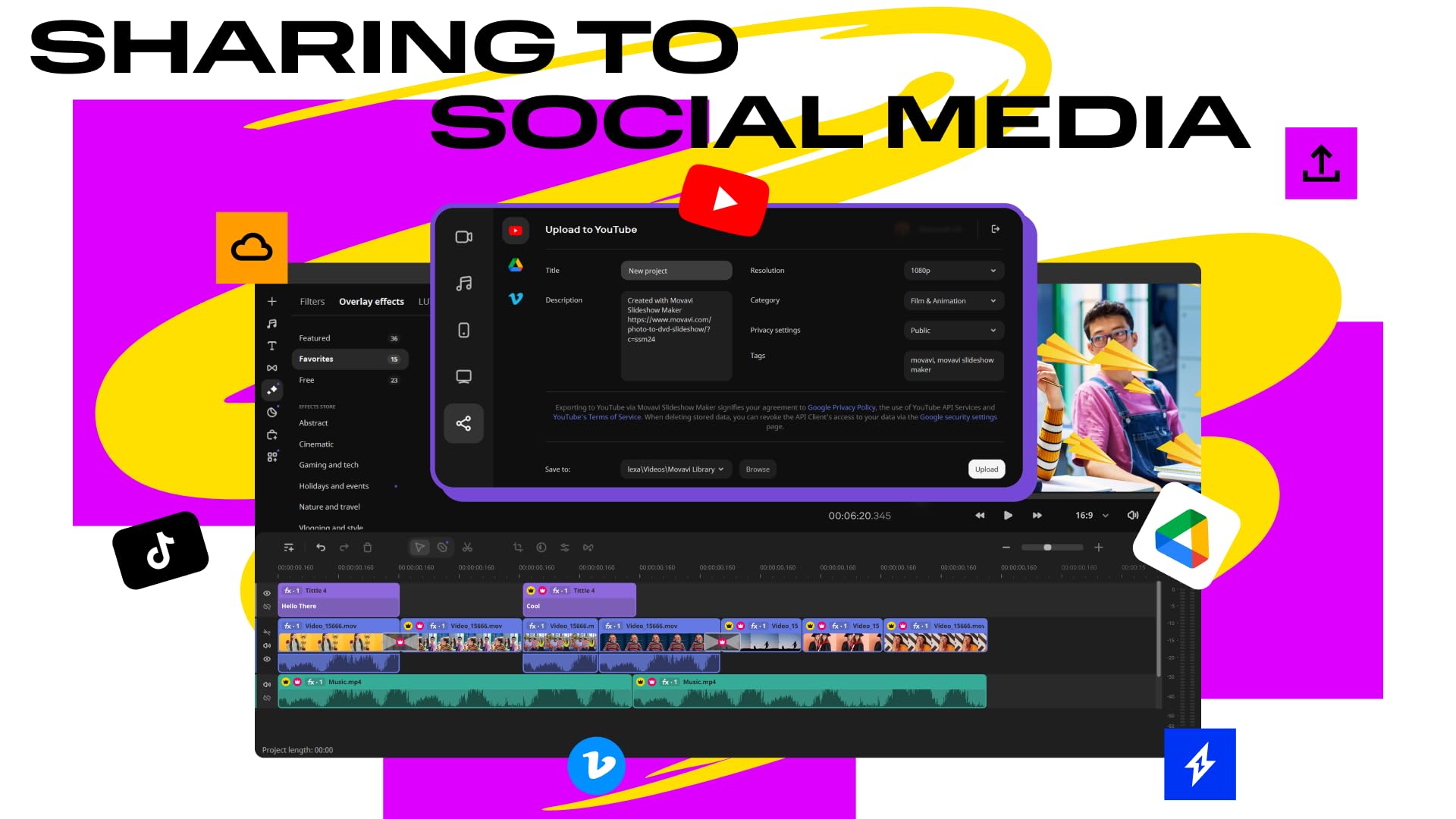The image size is (1456, 819).
Task: Select the Free effects category
Action: coord(350,381)
